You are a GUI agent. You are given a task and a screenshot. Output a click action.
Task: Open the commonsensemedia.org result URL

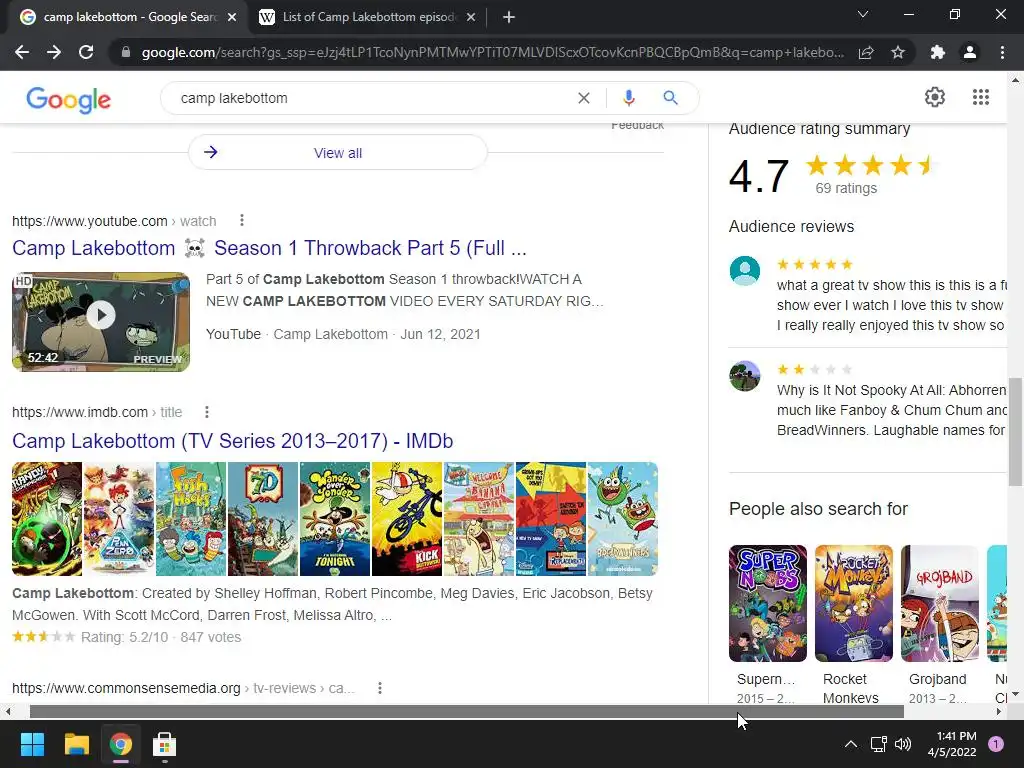[x=184, y=688]
